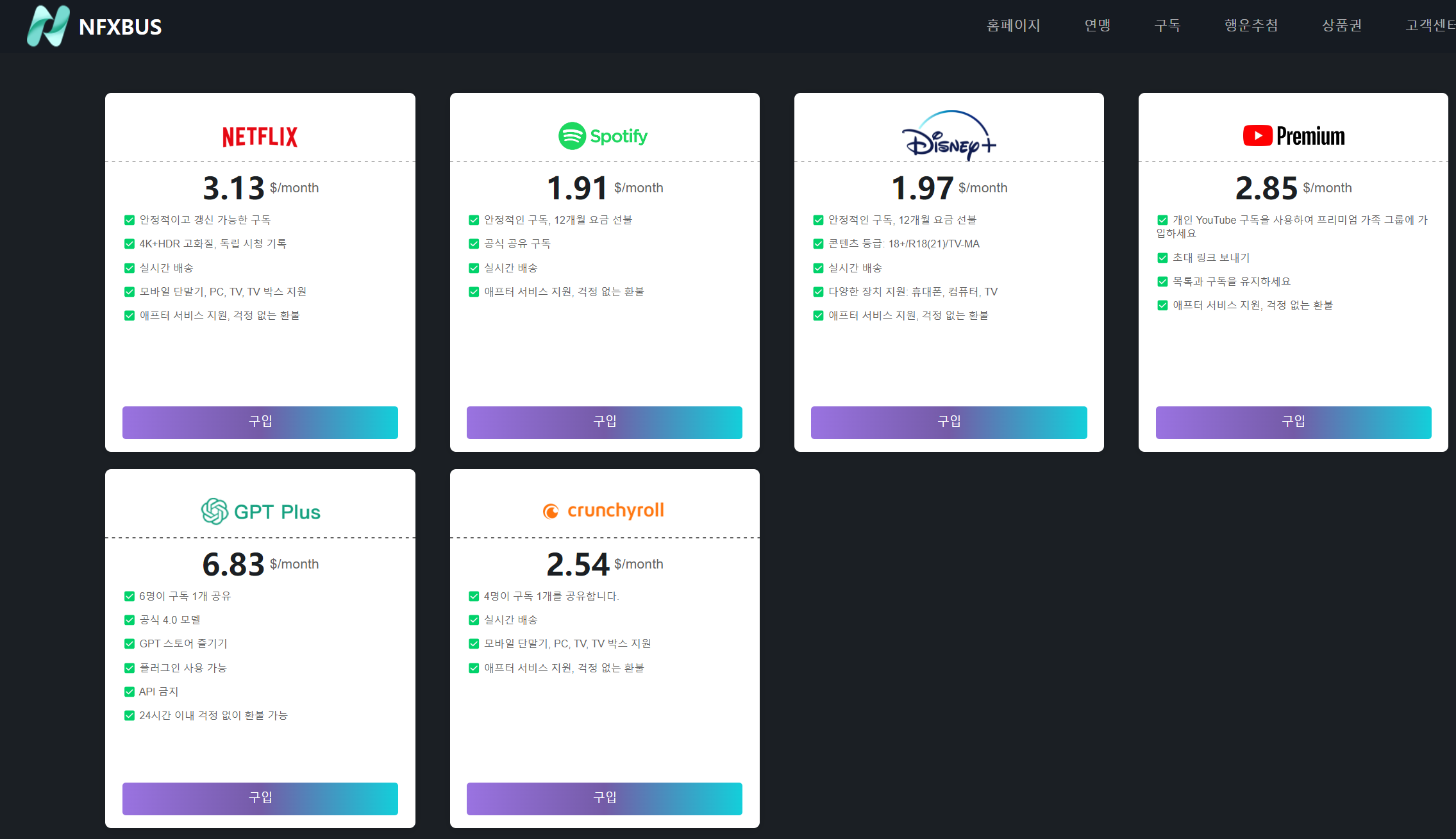Click the text 24시간 이내 걱정 없이 환불 가능

click(x=213, y=715)
